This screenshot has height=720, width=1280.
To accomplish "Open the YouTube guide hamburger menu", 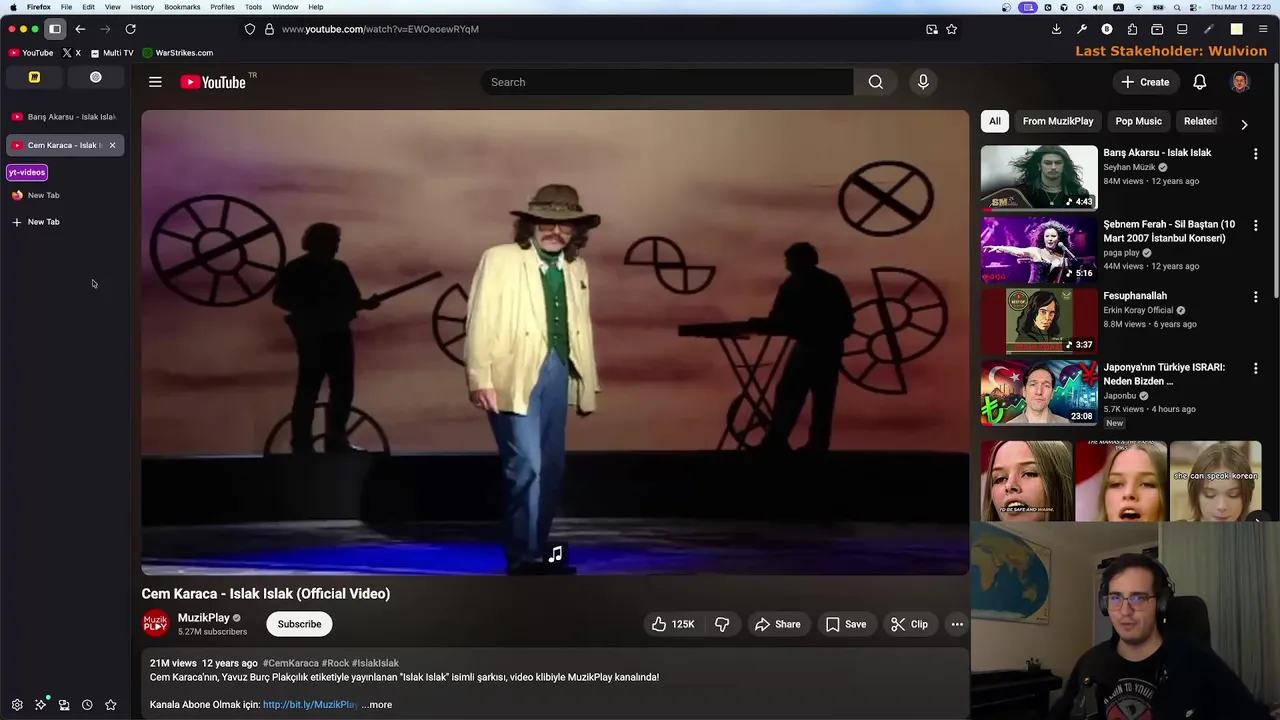I will click(155, 82).
